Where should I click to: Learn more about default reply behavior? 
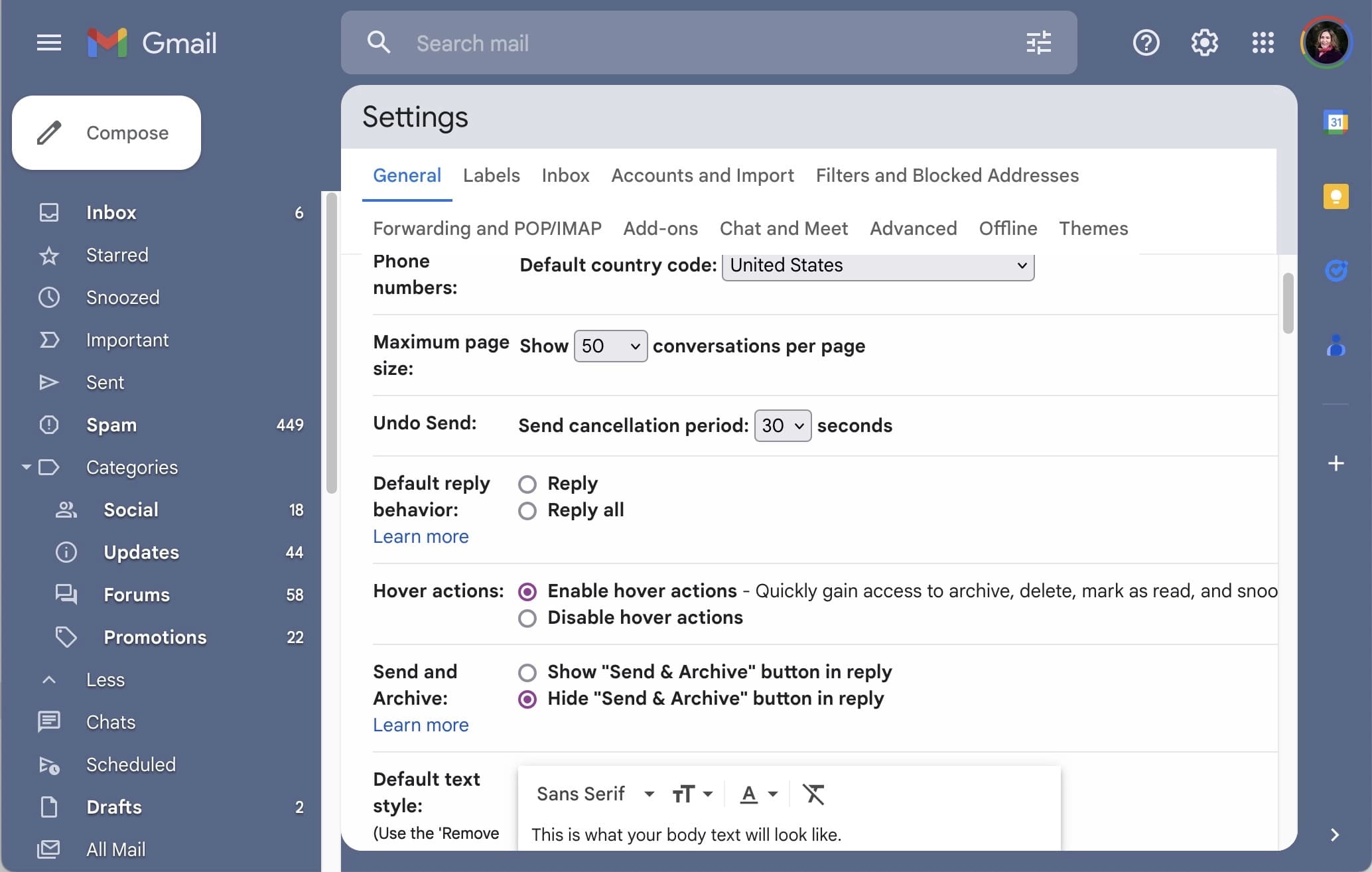pos(421,536)
